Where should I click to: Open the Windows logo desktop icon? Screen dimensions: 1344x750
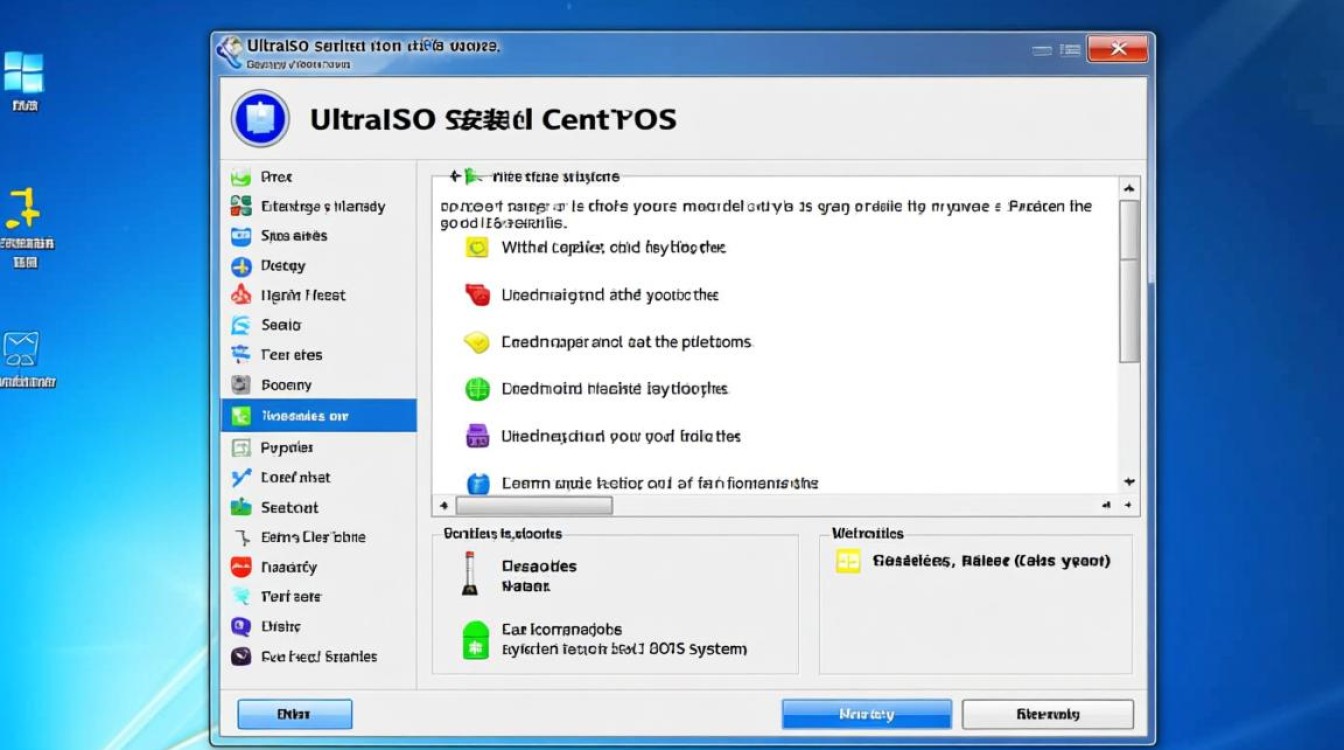tap(24, 73)
